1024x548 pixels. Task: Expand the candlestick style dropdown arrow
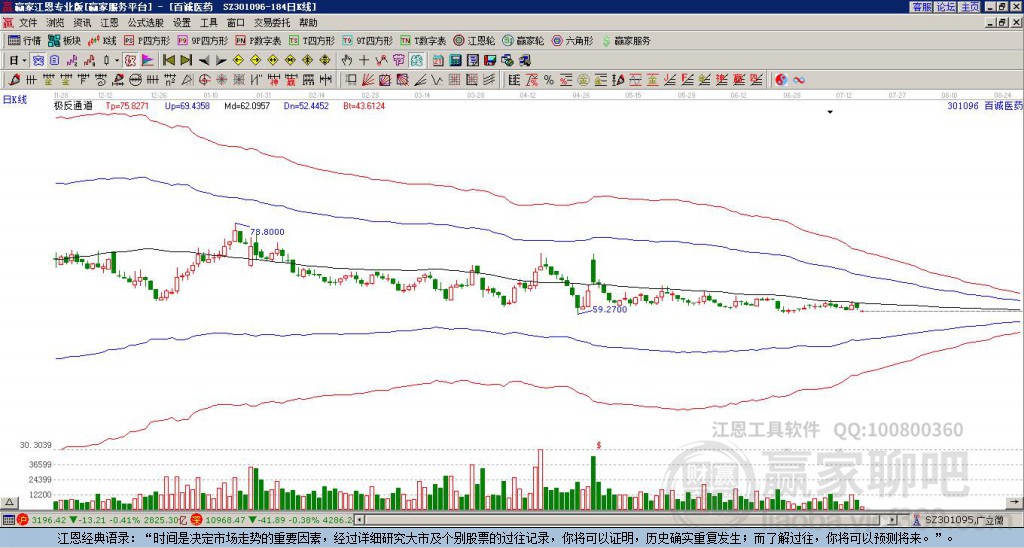[x=117, y=61]
